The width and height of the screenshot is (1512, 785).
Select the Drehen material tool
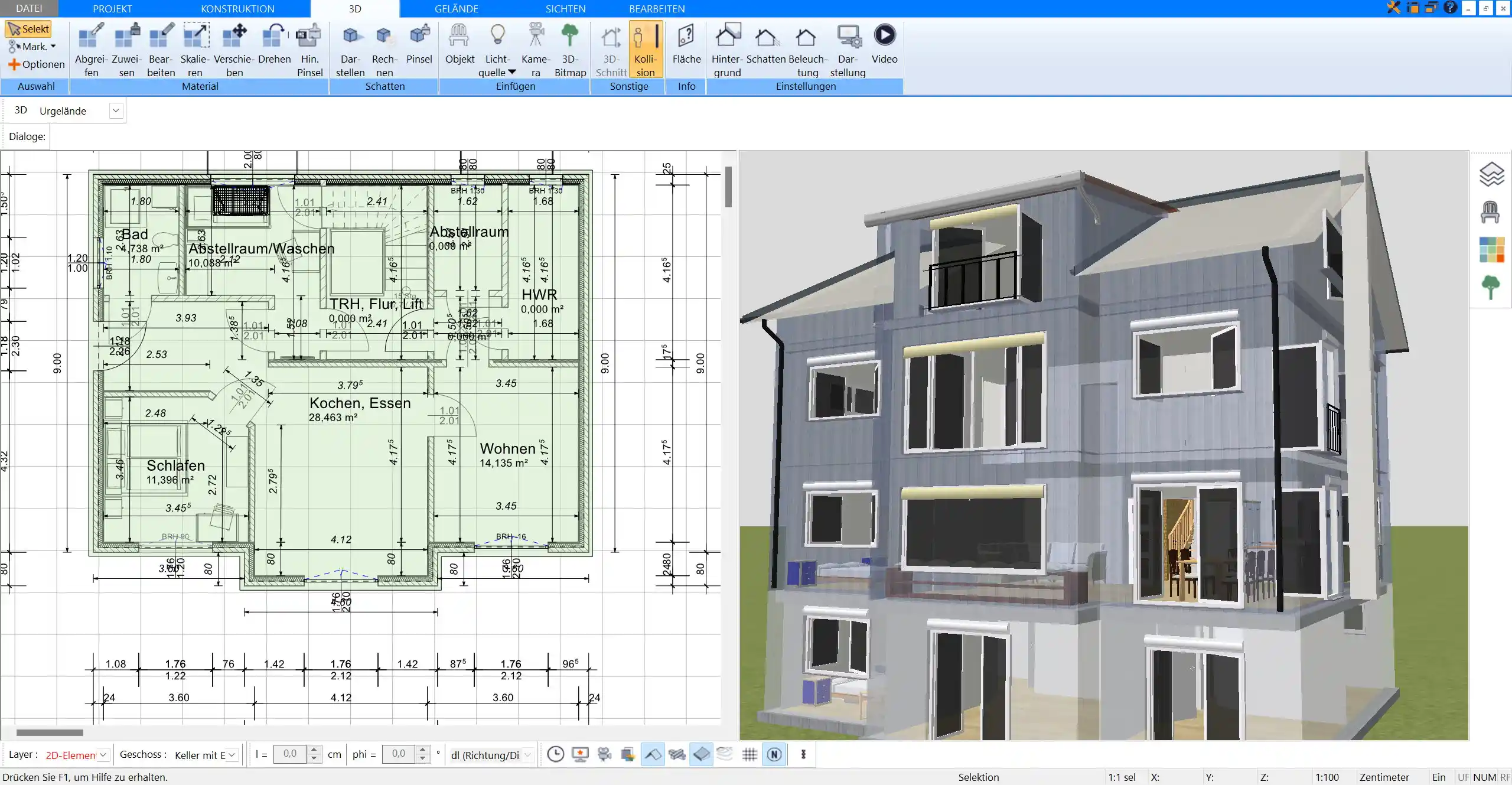[x=274, y=44]
